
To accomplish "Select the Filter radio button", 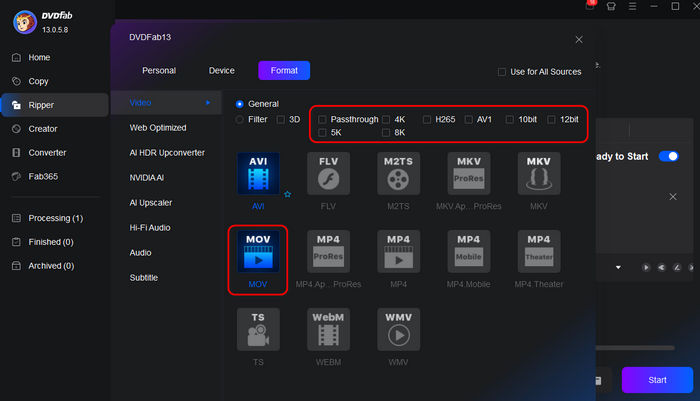I will pyautogui.click(x=240, y=120).
